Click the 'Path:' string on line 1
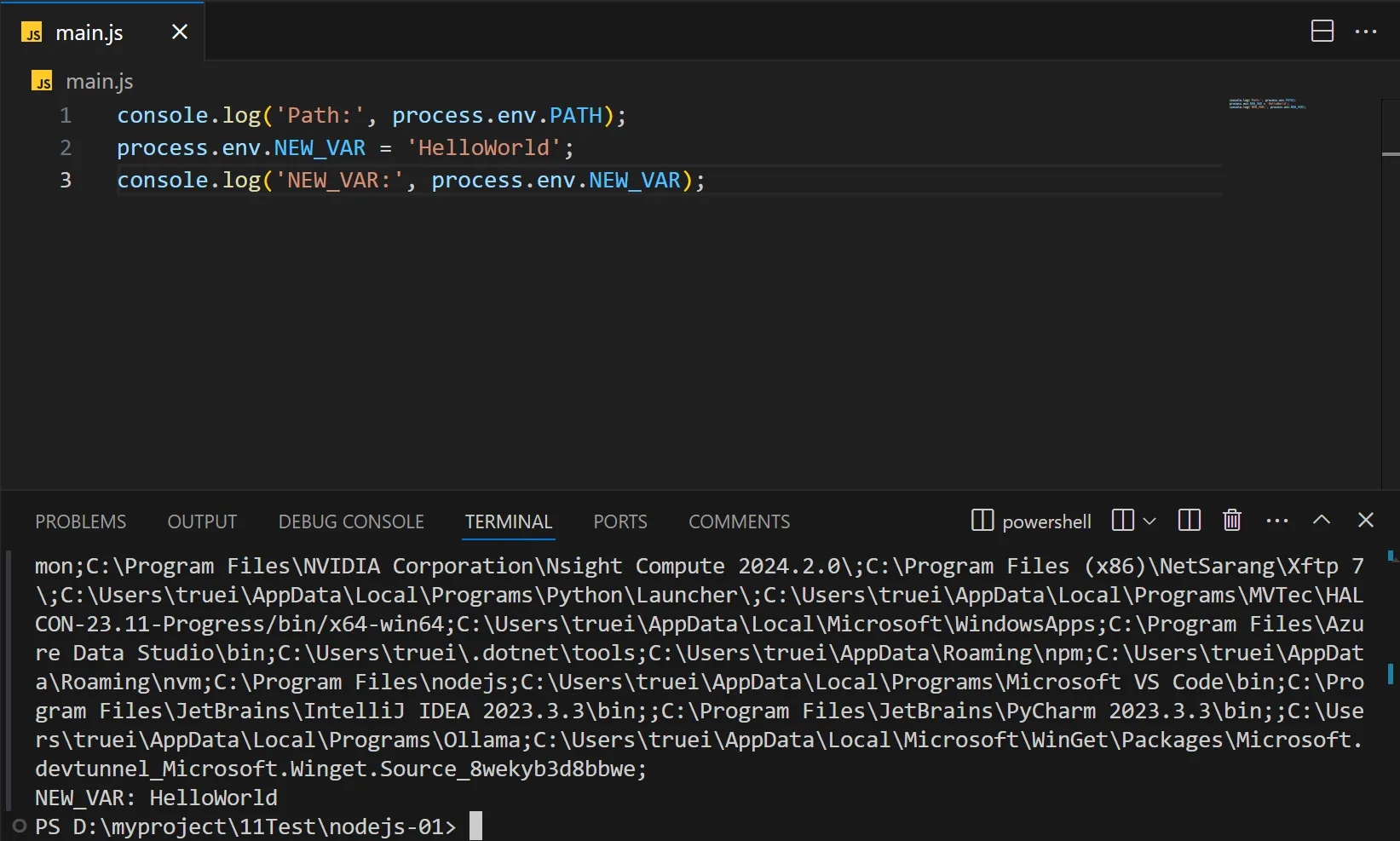This screenshot has width=1400, height=841. point(320,116)
